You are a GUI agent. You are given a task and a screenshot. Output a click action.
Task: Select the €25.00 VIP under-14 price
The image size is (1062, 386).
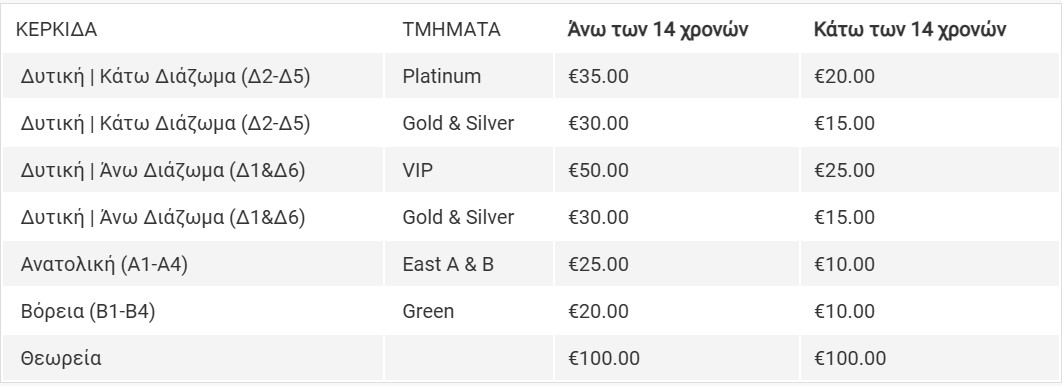tap(845, 171)
